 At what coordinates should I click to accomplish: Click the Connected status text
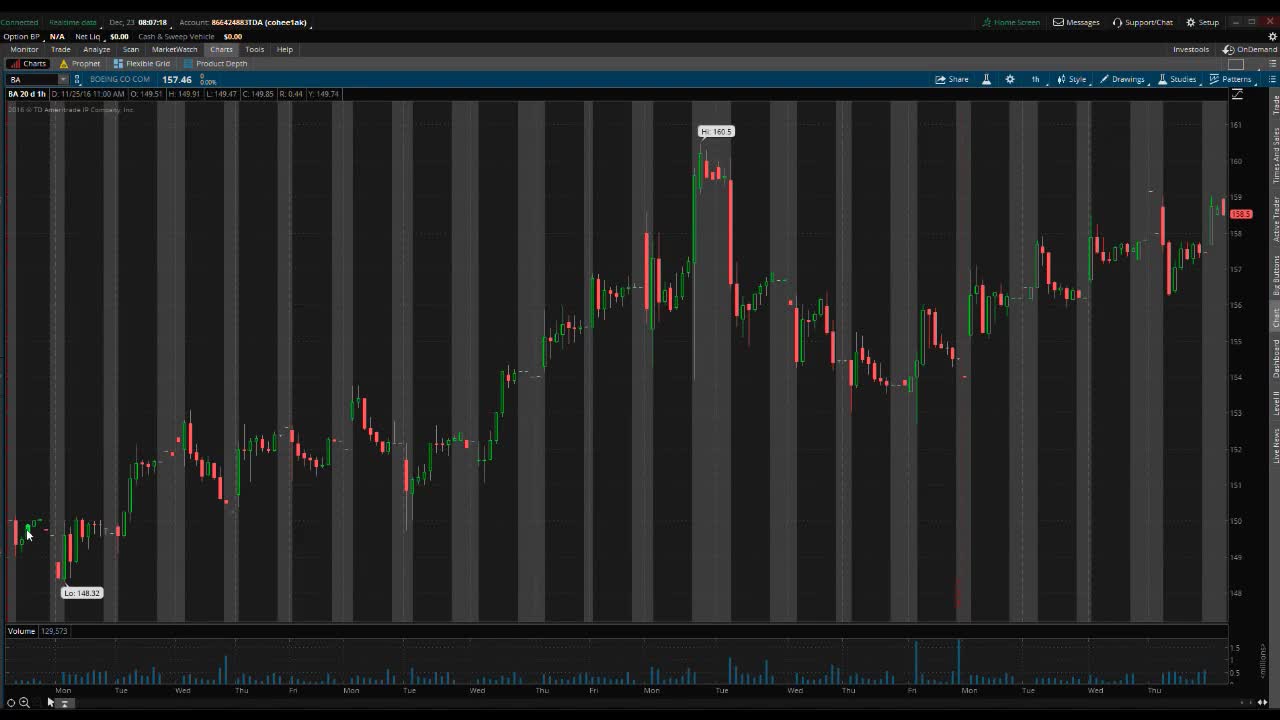[x=19, y=22]
